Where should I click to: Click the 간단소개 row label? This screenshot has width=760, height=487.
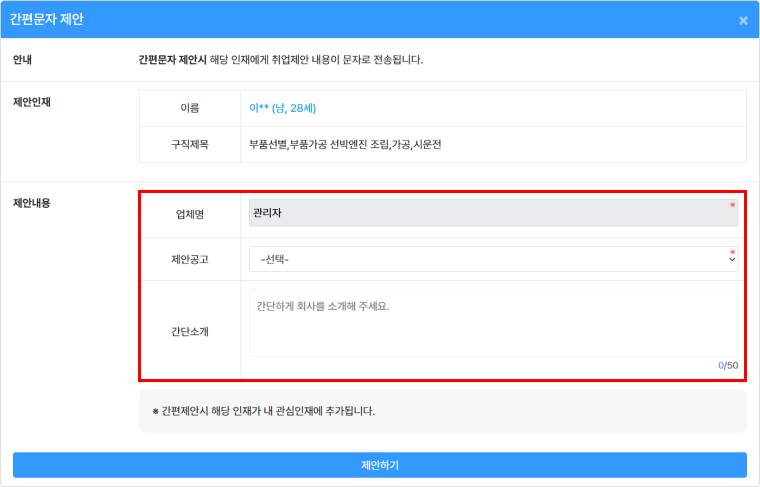(x=190, y=330)
